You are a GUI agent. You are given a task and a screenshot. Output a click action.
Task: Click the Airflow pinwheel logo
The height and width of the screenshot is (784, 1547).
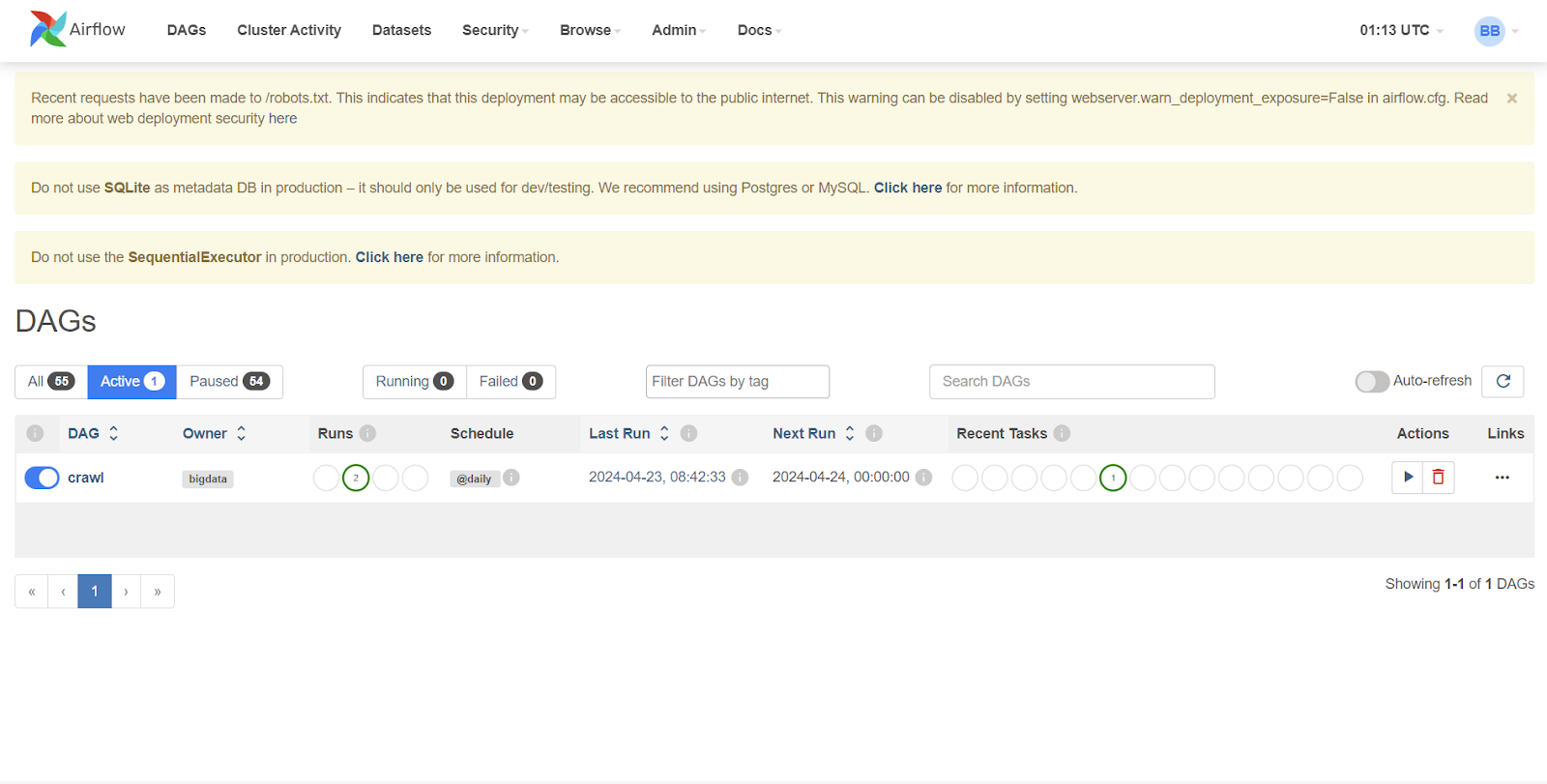click(48, 29)
